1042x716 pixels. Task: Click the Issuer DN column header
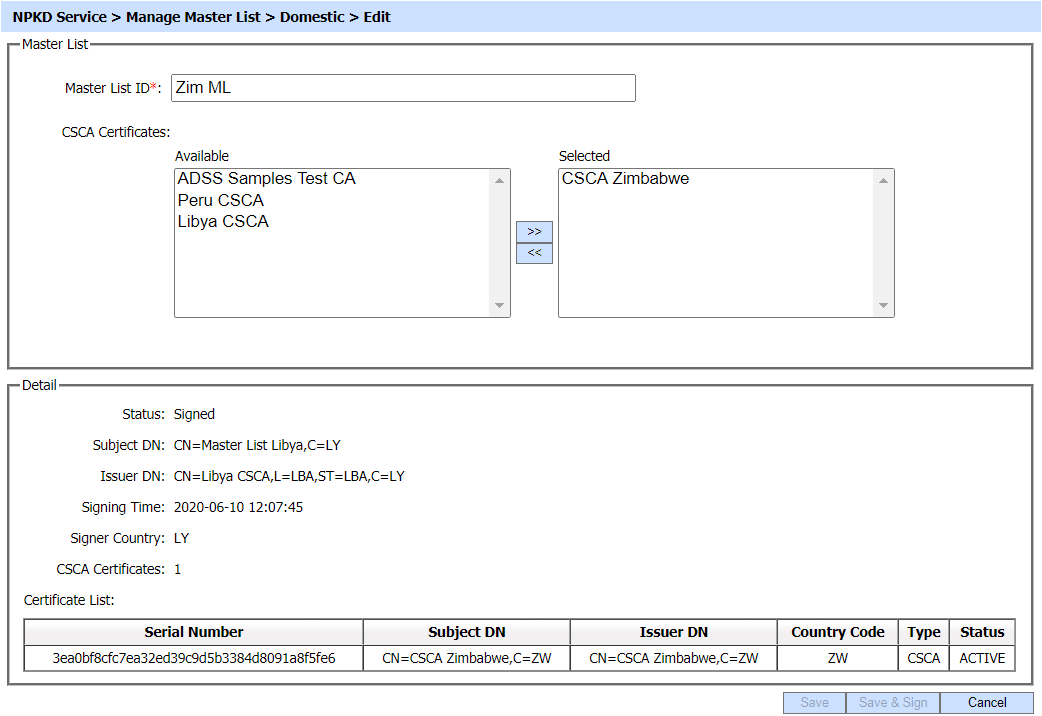click(x=673, y=632)
